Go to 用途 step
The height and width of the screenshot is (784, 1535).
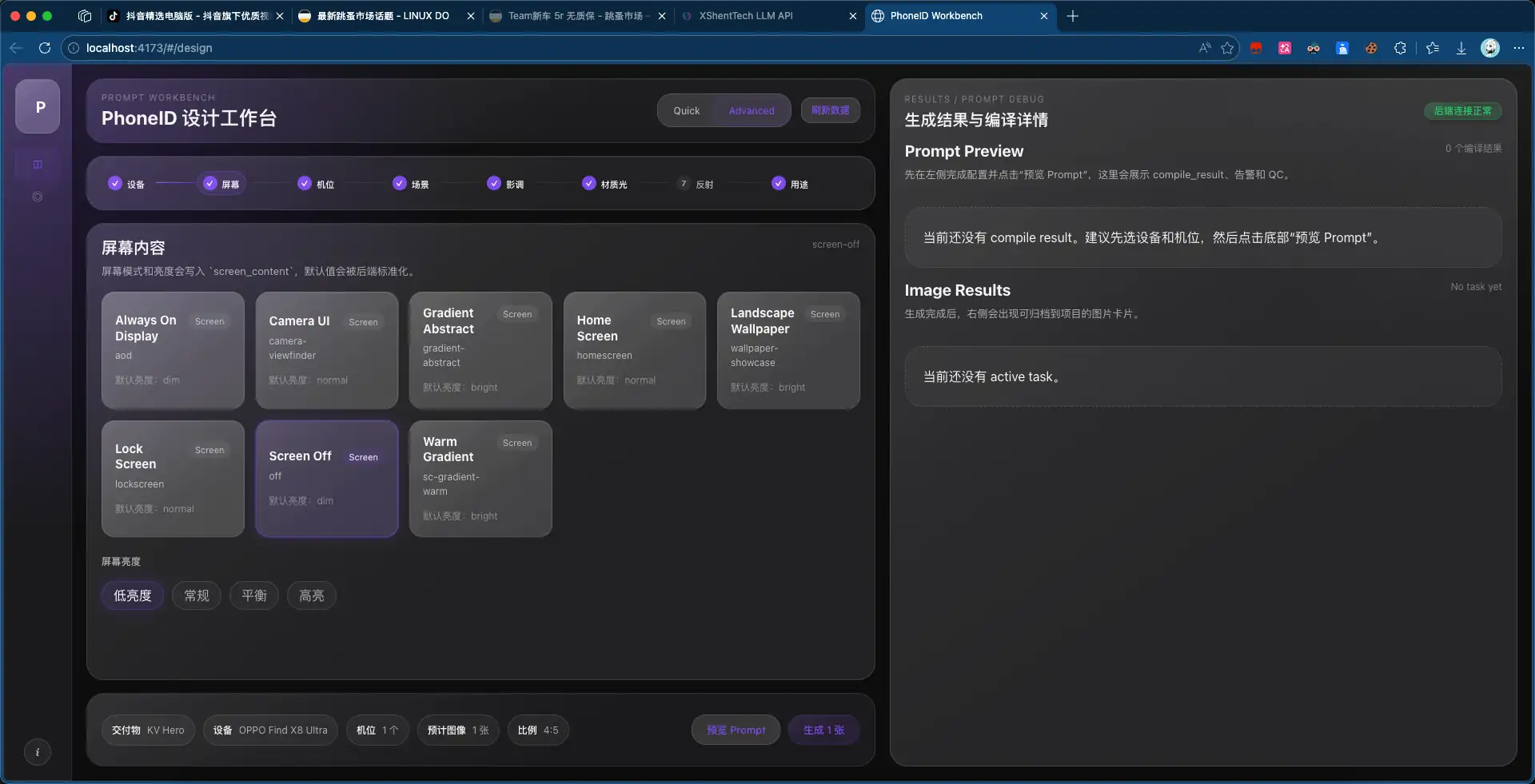[x=791, y=184]
